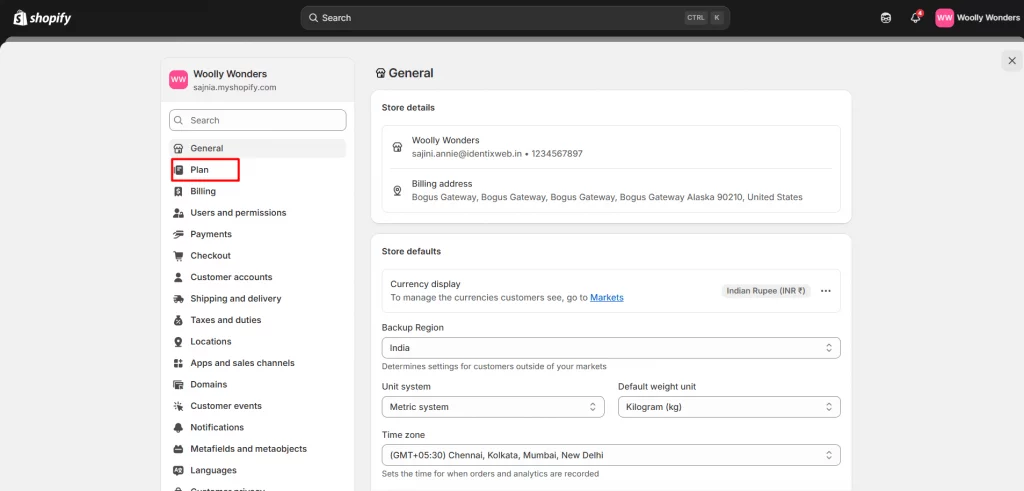Click the Customer events icon
1024x491 pixels.
coord(178,406)
